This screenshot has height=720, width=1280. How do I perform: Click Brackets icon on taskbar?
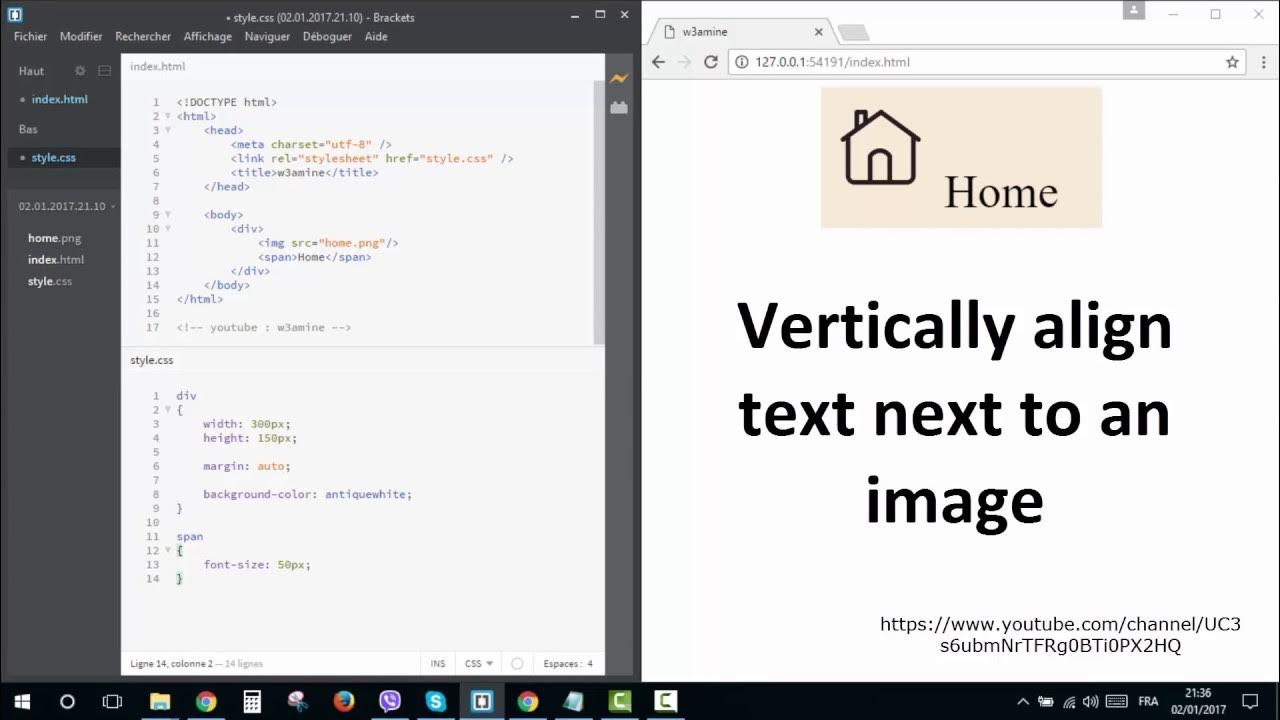click(x=482, y=701)
